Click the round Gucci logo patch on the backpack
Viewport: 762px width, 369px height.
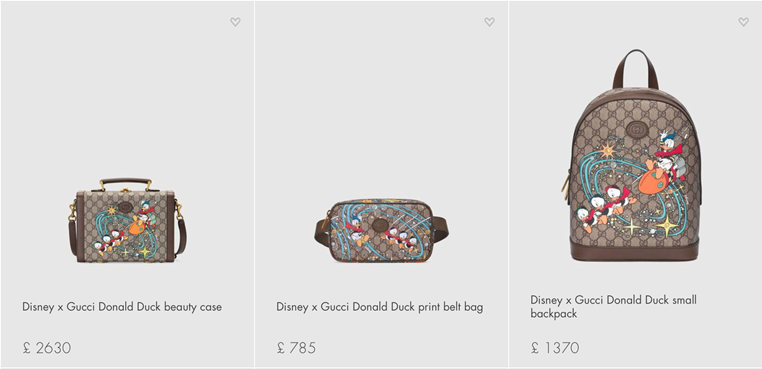(635, 128)
